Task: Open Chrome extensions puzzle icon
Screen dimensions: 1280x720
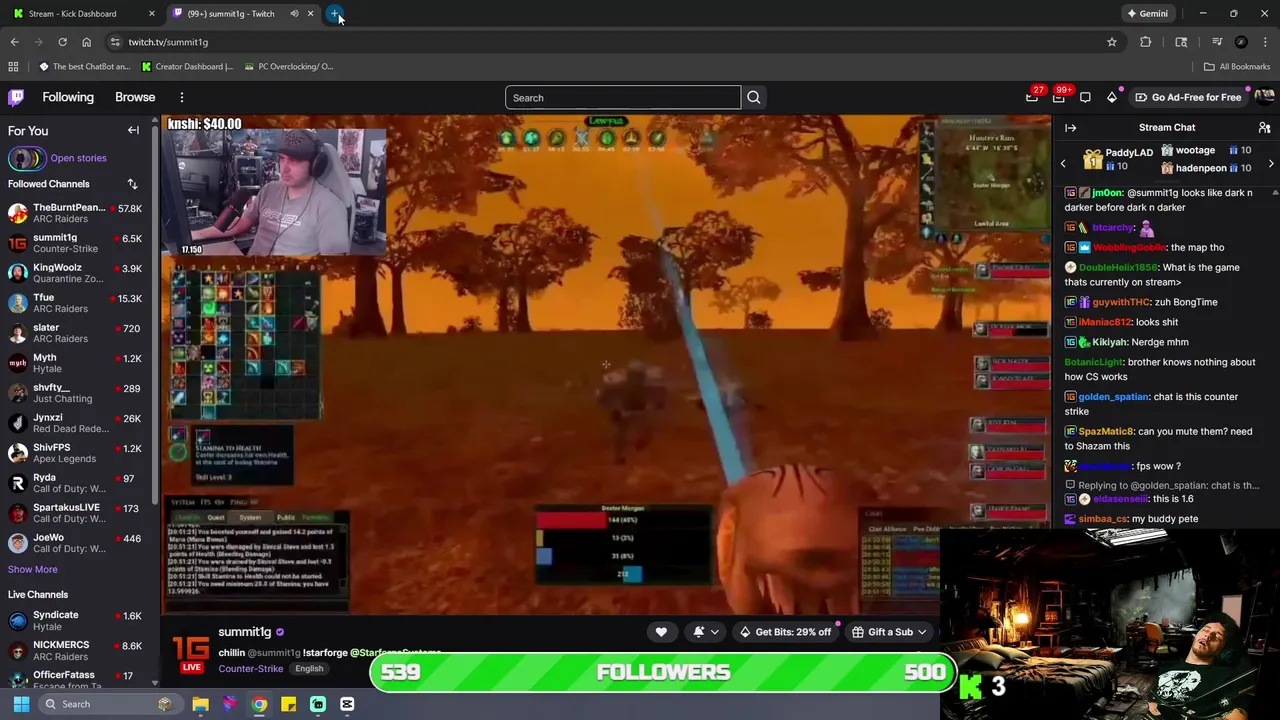Action: coord(1146,42)
